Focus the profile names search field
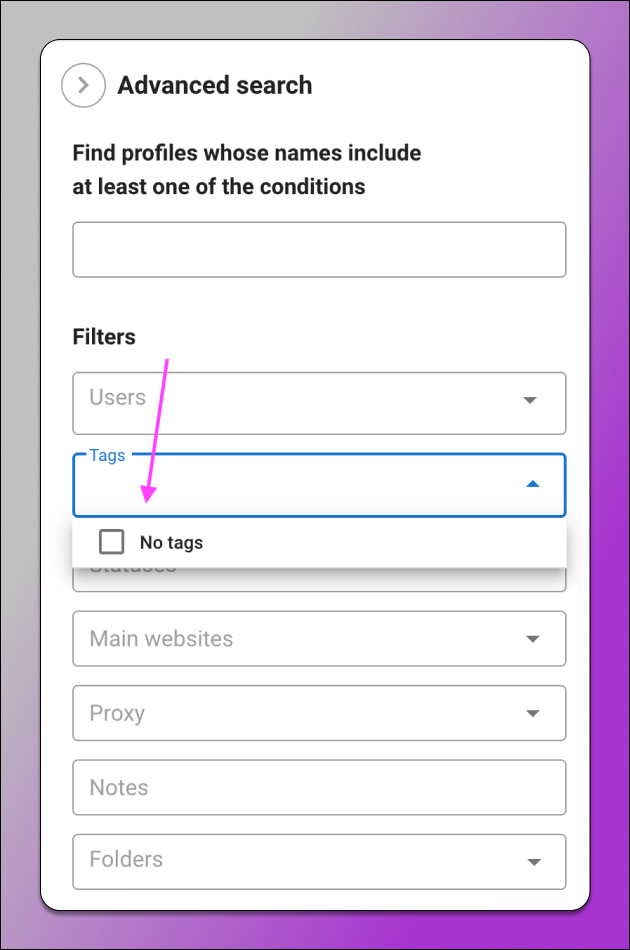630x950 pixels. pyautogui.click(x=319, y=250)
